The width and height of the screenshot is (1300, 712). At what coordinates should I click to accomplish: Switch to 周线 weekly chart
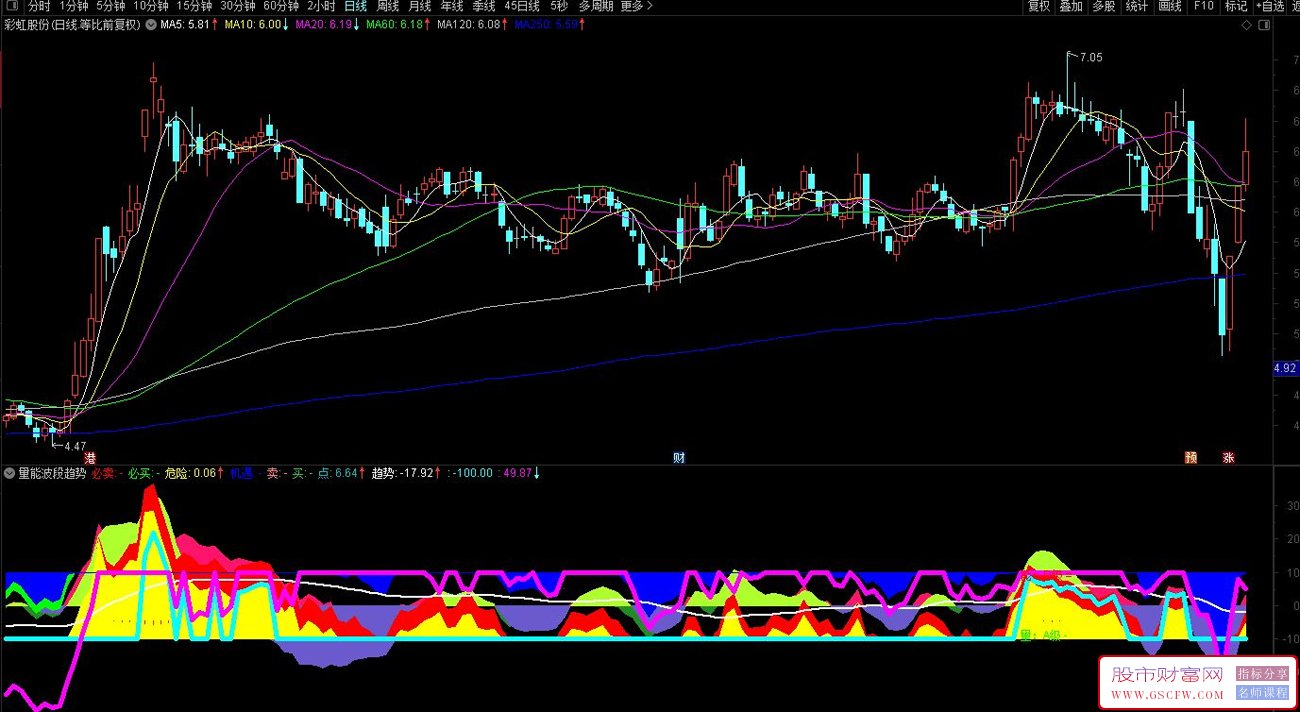(388, 6)
